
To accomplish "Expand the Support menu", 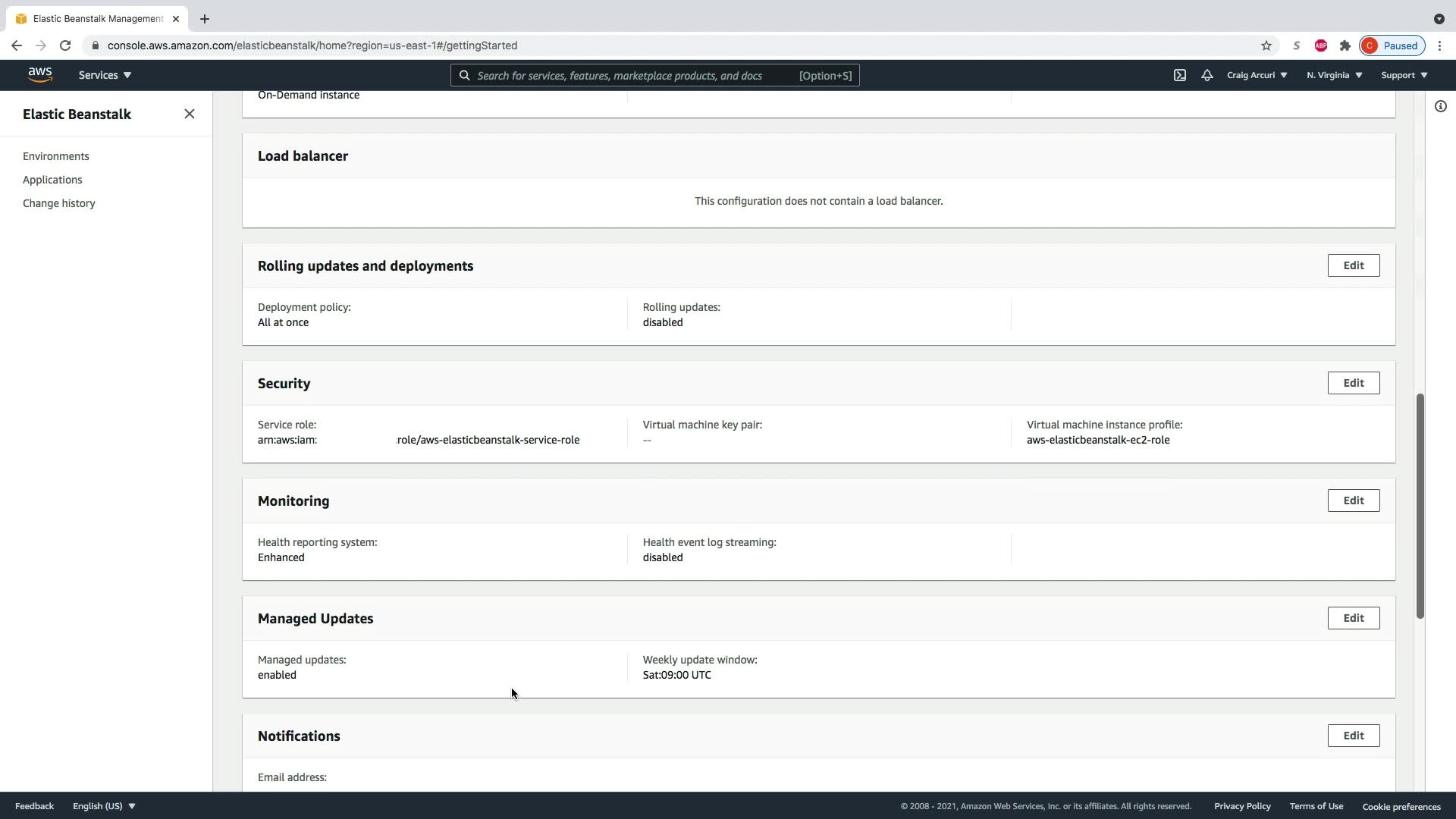I will click(1404, 75).
